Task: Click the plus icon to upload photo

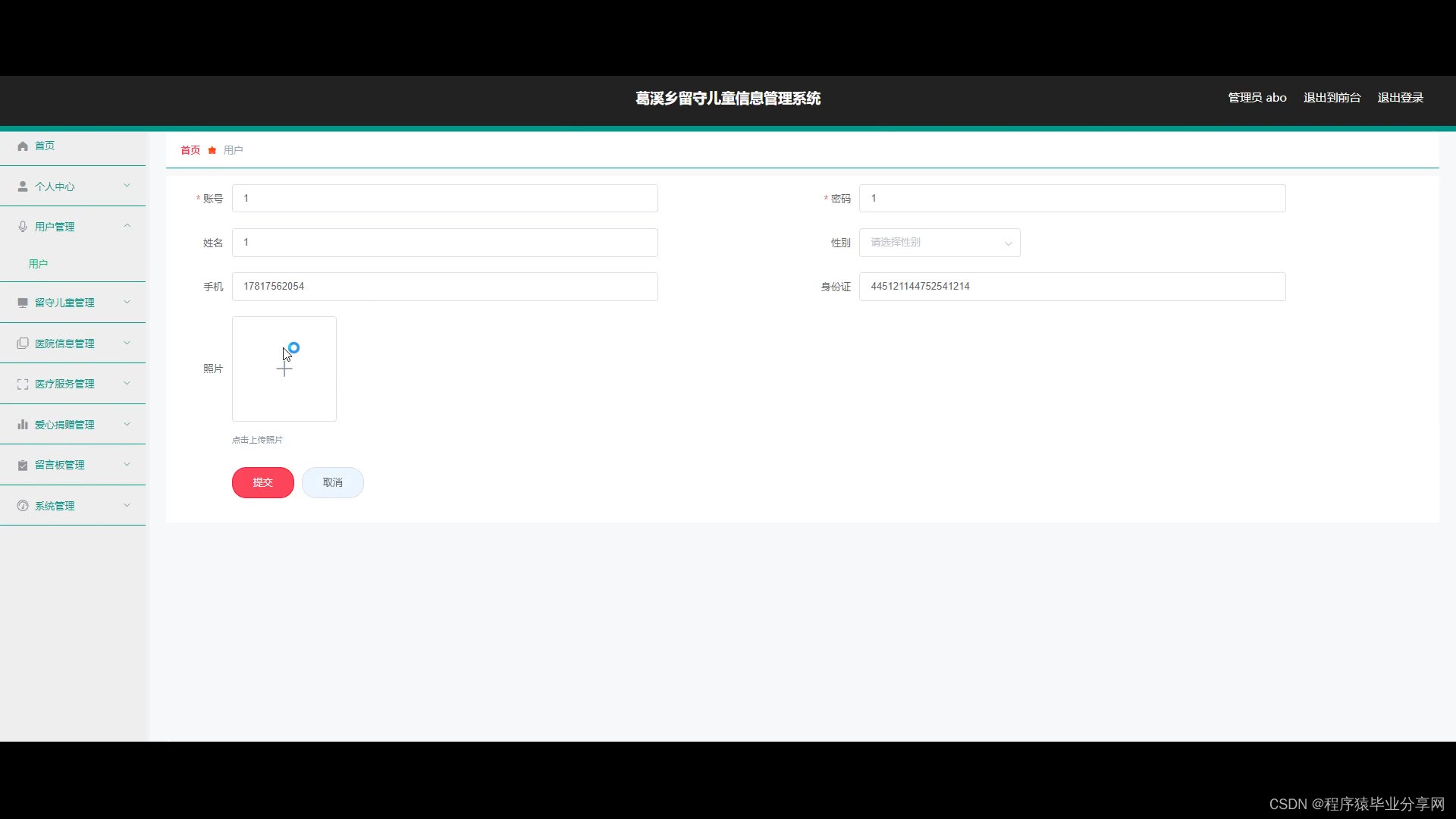Action: click(284, 369)
